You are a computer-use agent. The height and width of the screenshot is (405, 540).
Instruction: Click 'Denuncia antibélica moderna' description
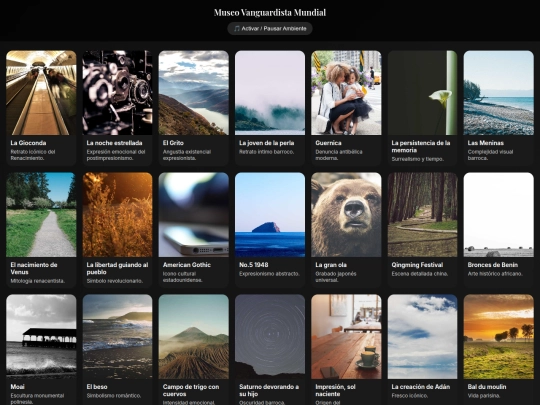point(339,155)
